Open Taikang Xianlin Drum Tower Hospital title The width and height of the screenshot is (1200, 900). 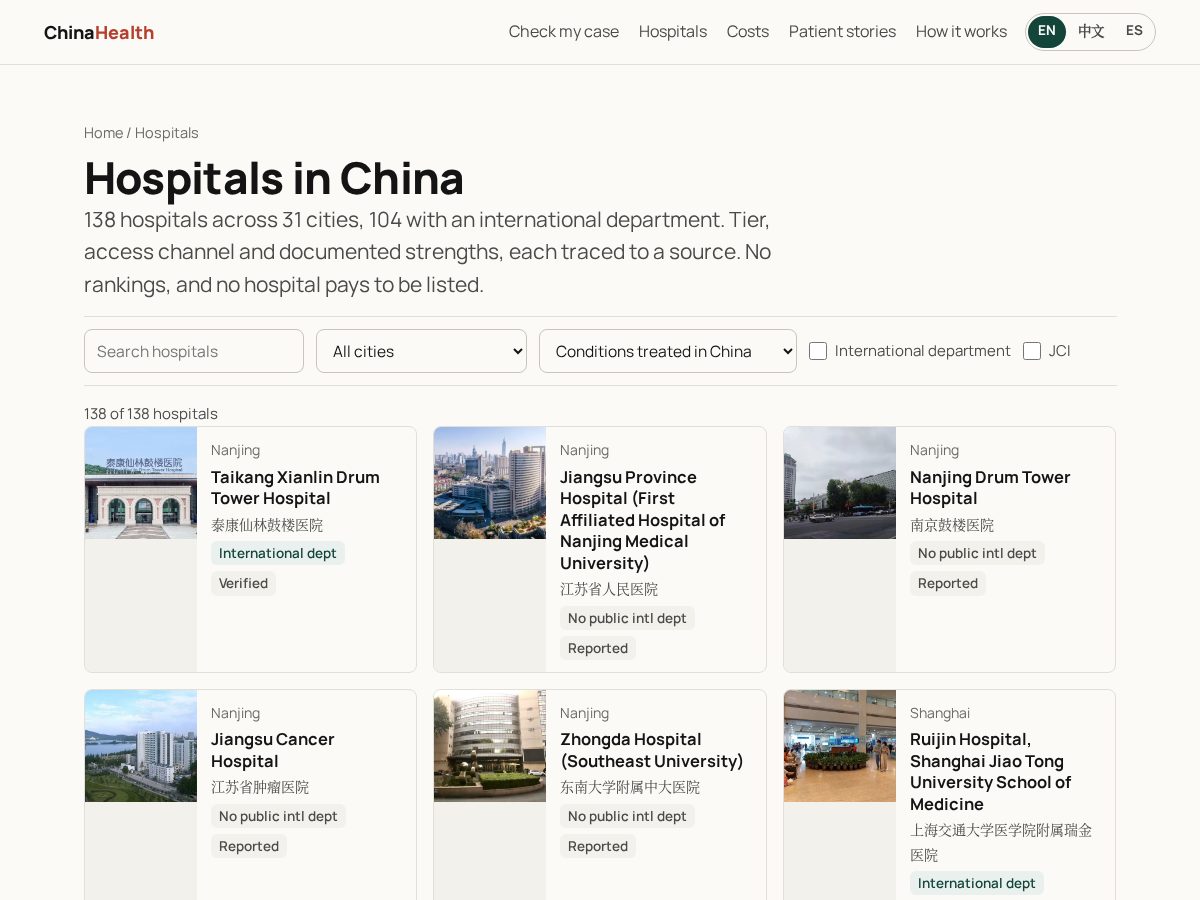[295, 488]
